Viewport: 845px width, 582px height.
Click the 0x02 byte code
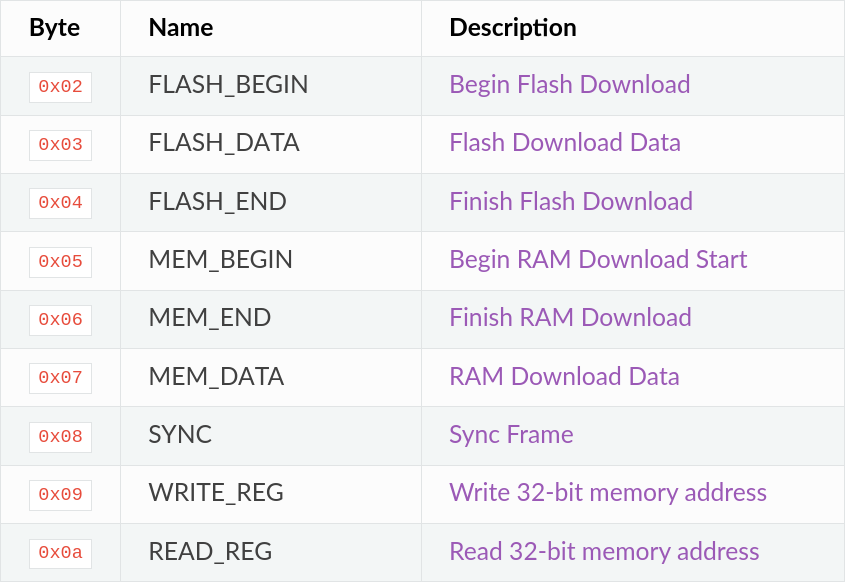click(60, 87)
